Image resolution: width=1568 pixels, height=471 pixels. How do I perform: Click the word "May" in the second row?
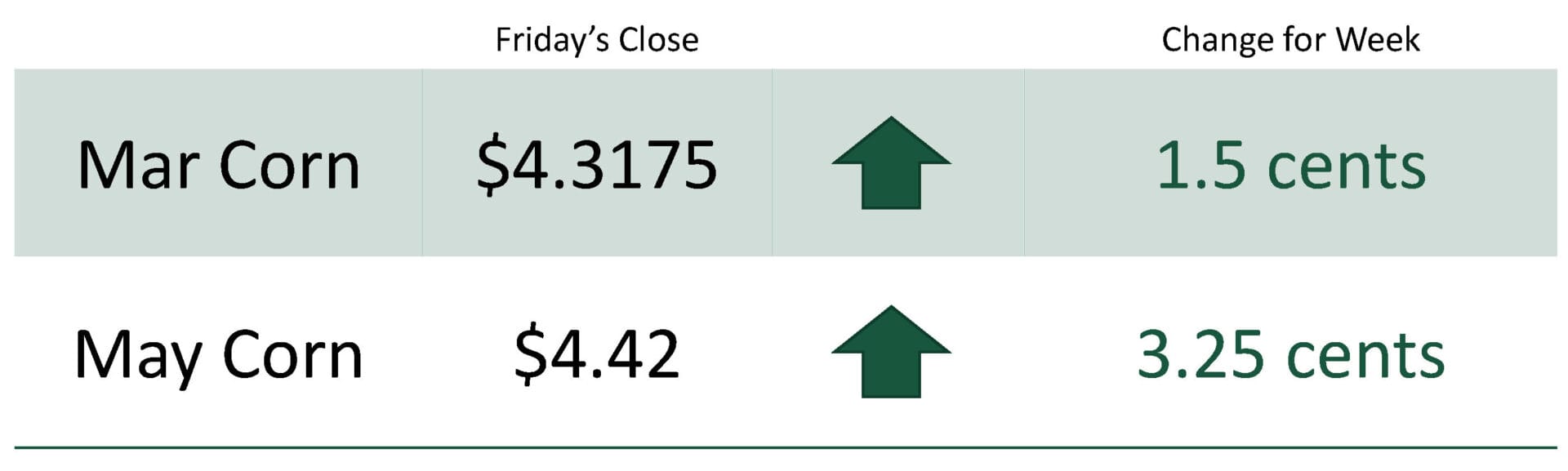point(137,356)
